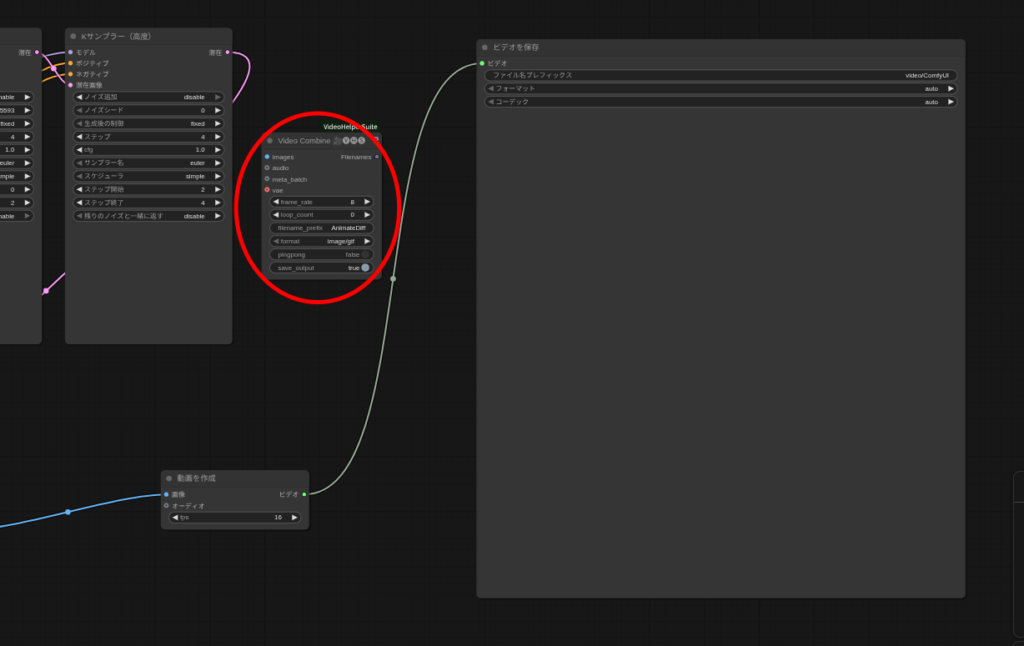Click the 動画を作成 node collapse dot
Screen dimensions: 1024x646
point(169,478)
